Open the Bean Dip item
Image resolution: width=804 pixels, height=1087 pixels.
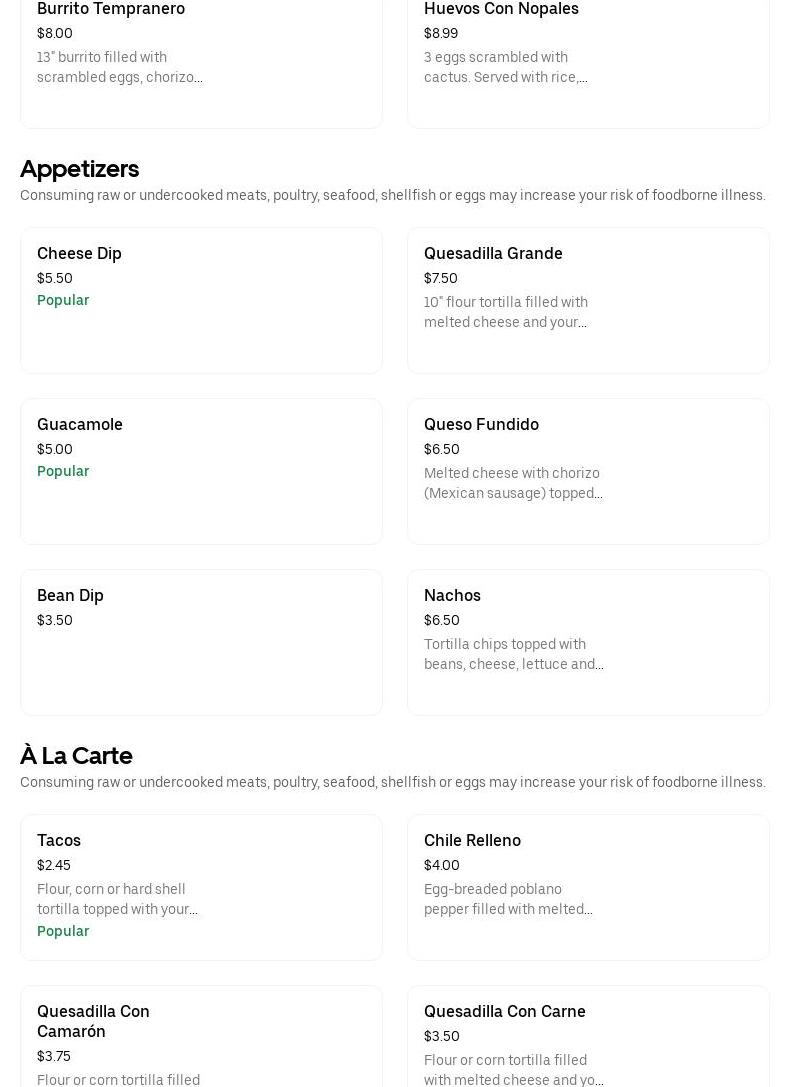point(200,642)
